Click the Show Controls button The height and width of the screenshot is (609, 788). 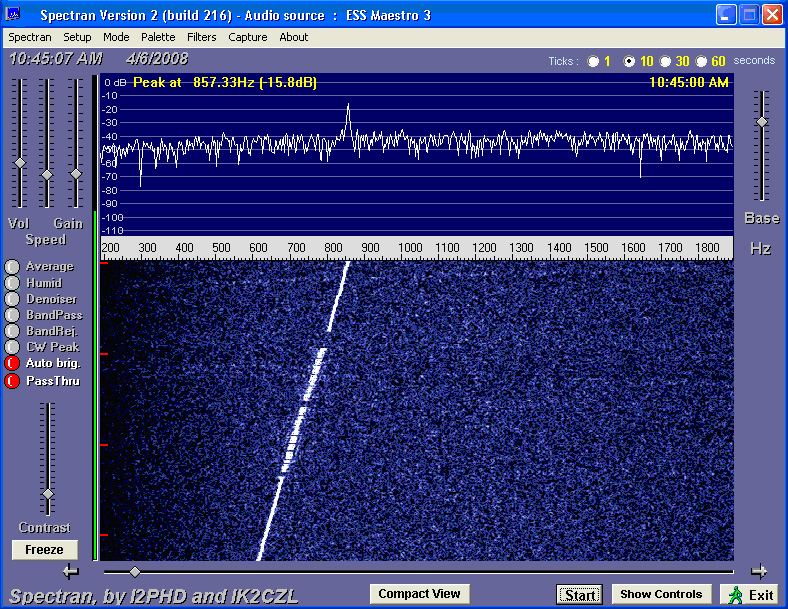(x=661, y=594)
